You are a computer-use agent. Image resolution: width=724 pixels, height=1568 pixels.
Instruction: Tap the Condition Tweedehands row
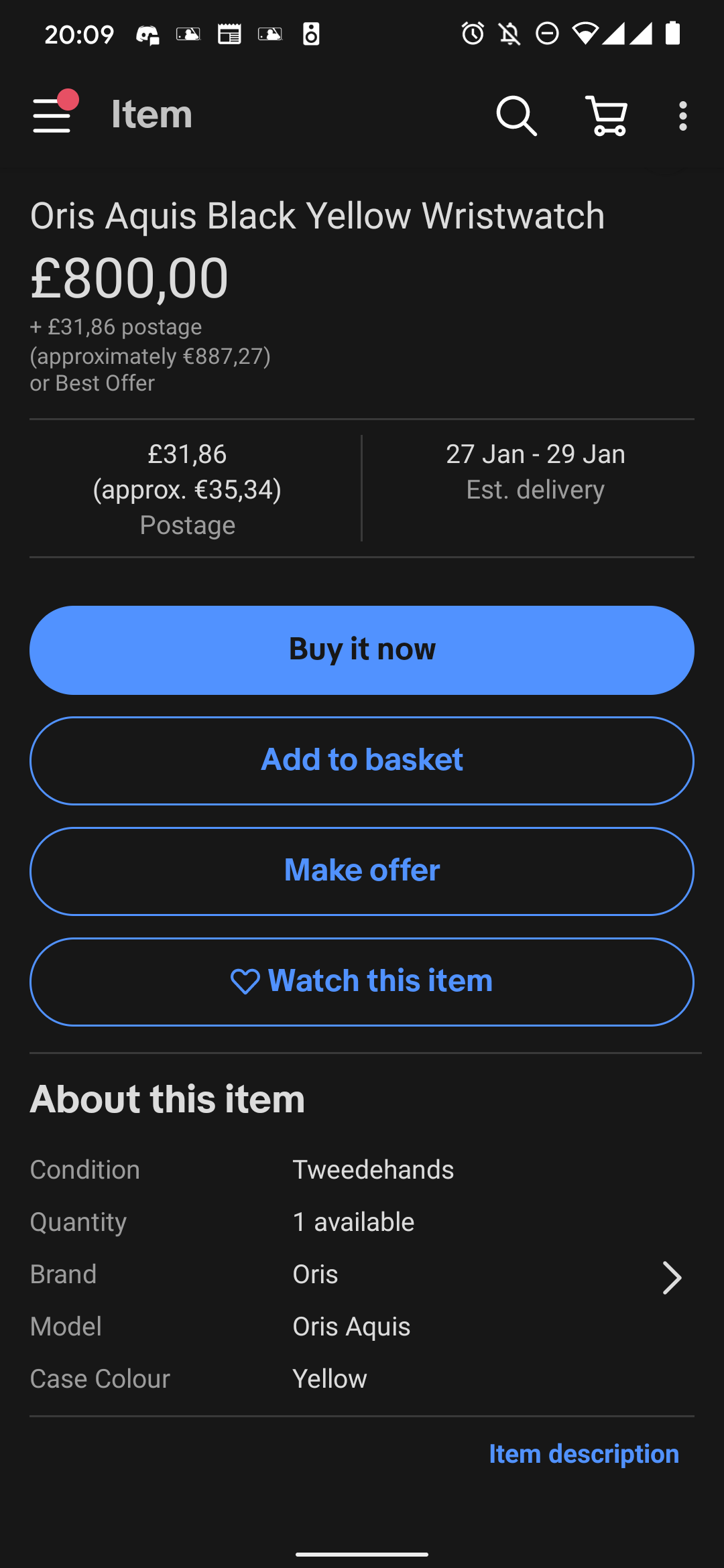pyautogui.click(x=362, y=1170)
